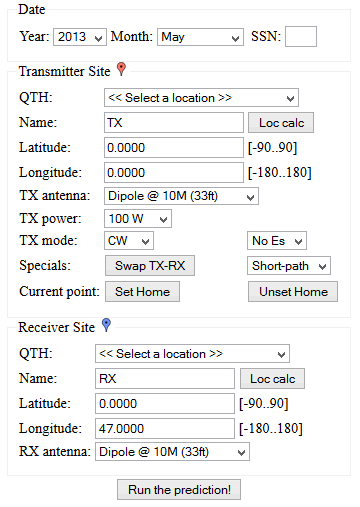
Task: Click the transmitter Longitude input field
Action: (174, 172)
